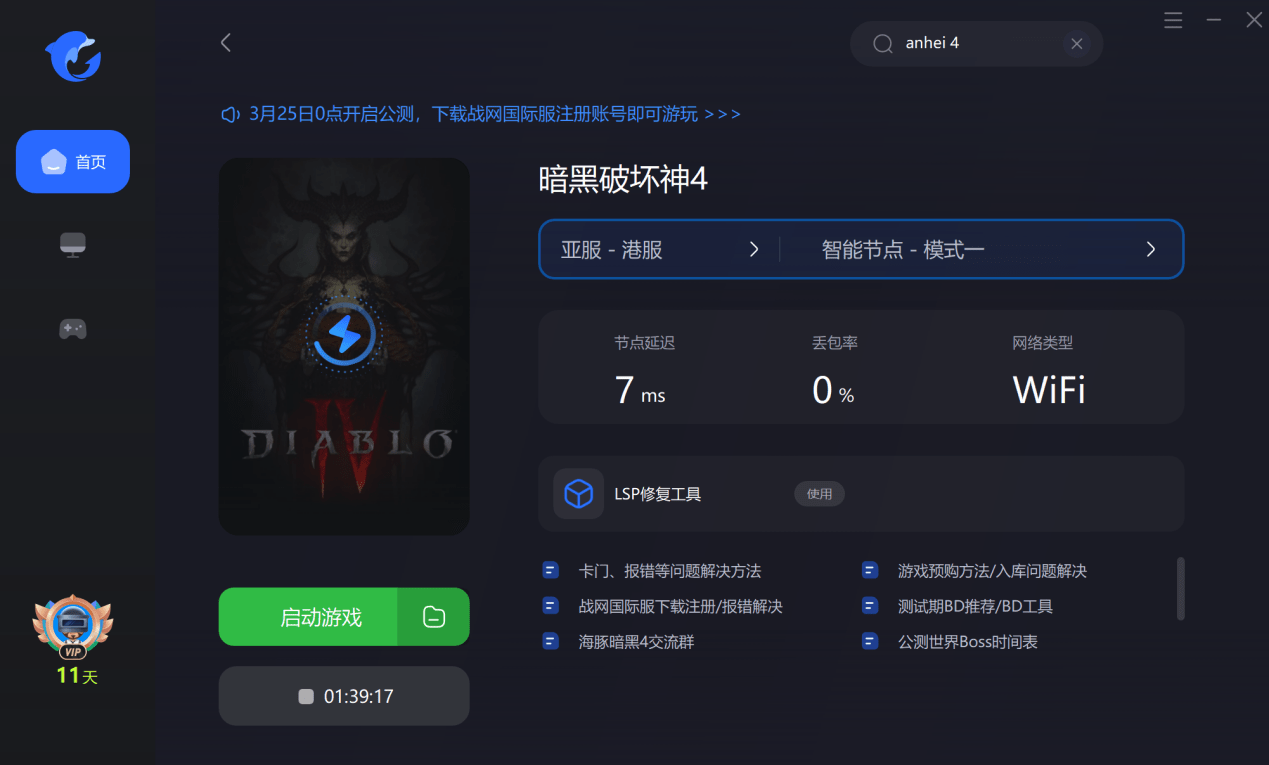The height and width of the screenshot is (765, 1269).
Task: Click the VIP badge showing 11天
Action: pyautogui.click(x=73, y=638)
